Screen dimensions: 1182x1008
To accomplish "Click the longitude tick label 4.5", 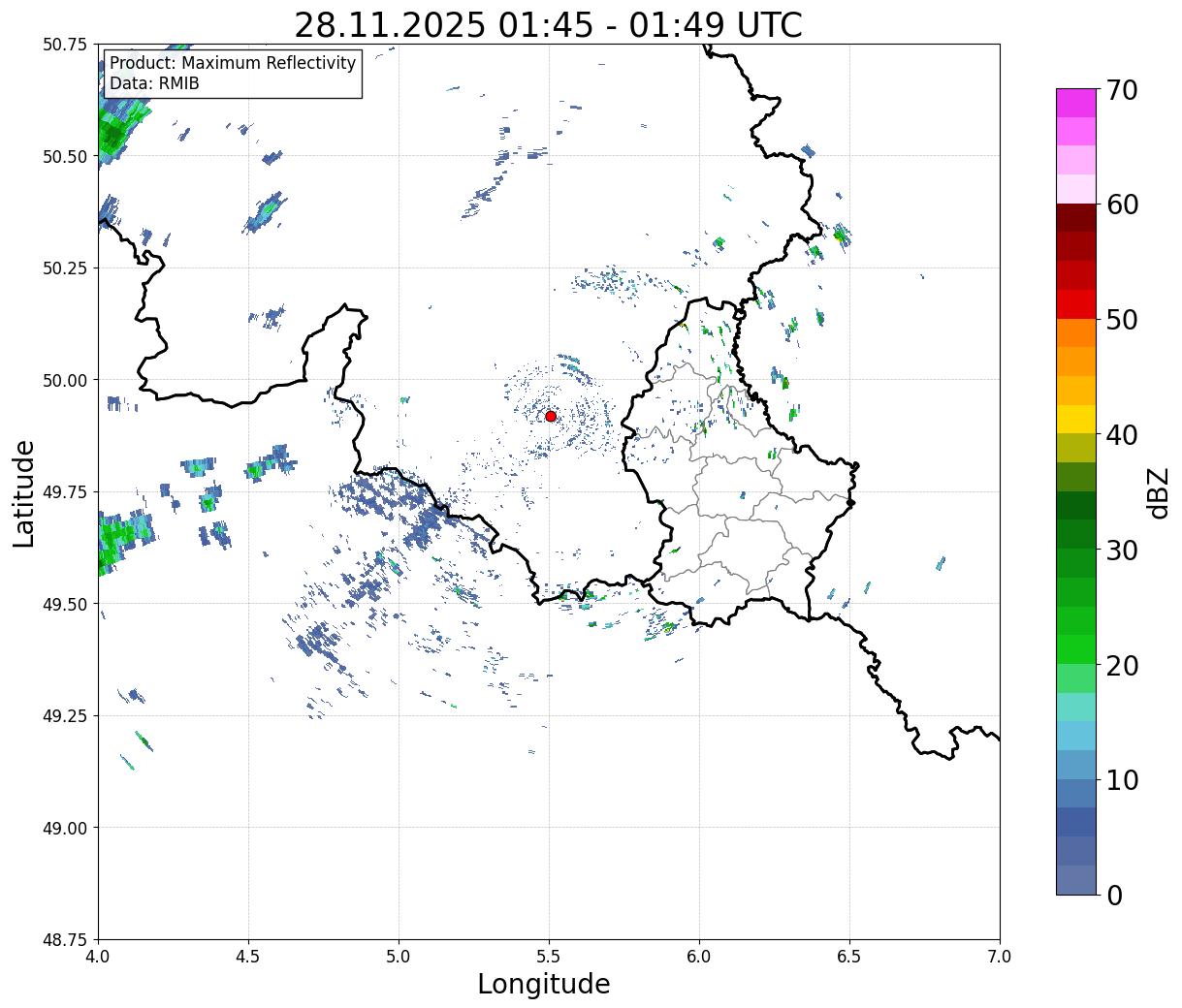I will pos(248,957).
